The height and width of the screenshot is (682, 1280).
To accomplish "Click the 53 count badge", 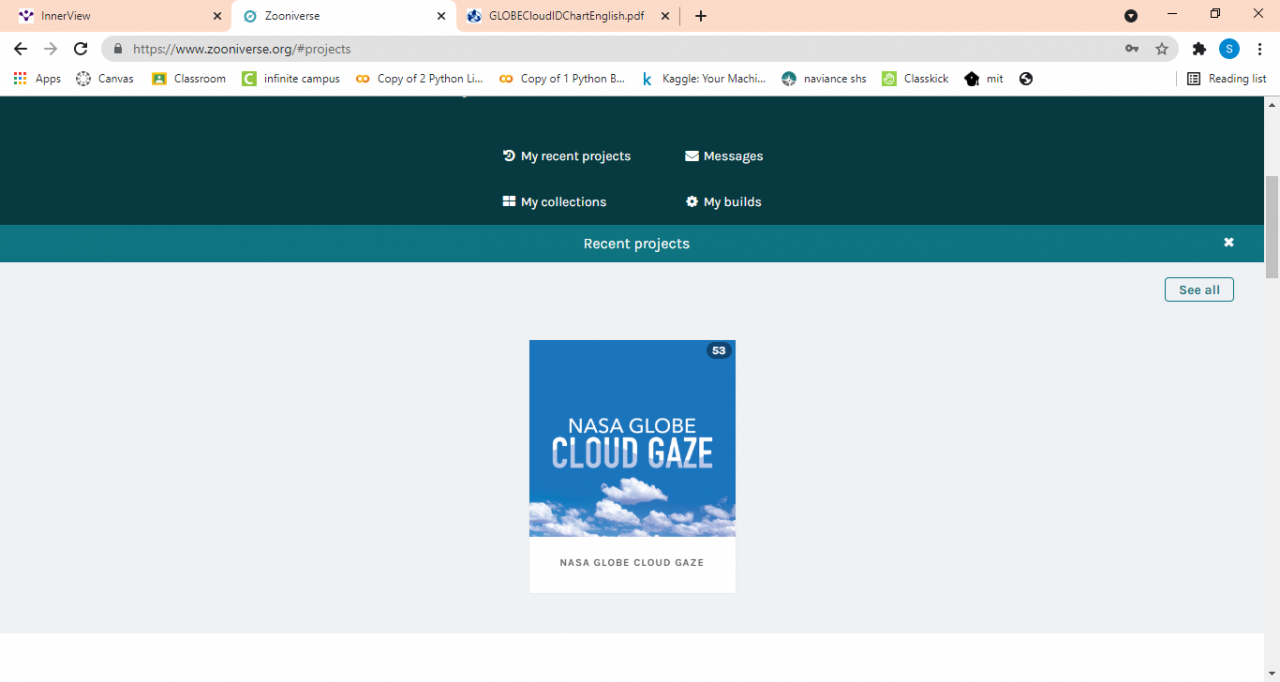I will (719, 351).
